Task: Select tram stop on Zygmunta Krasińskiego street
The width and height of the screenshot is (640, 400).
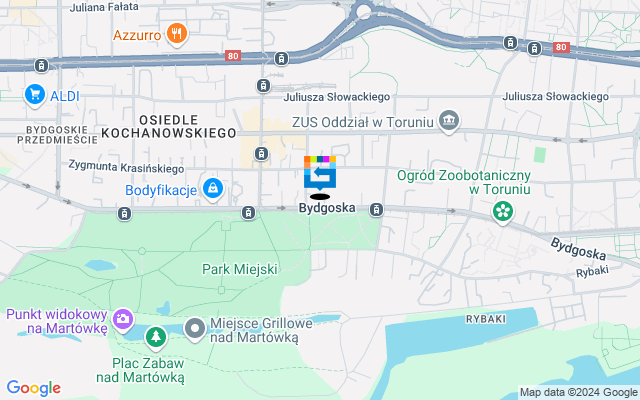Action: click(261, 154)
